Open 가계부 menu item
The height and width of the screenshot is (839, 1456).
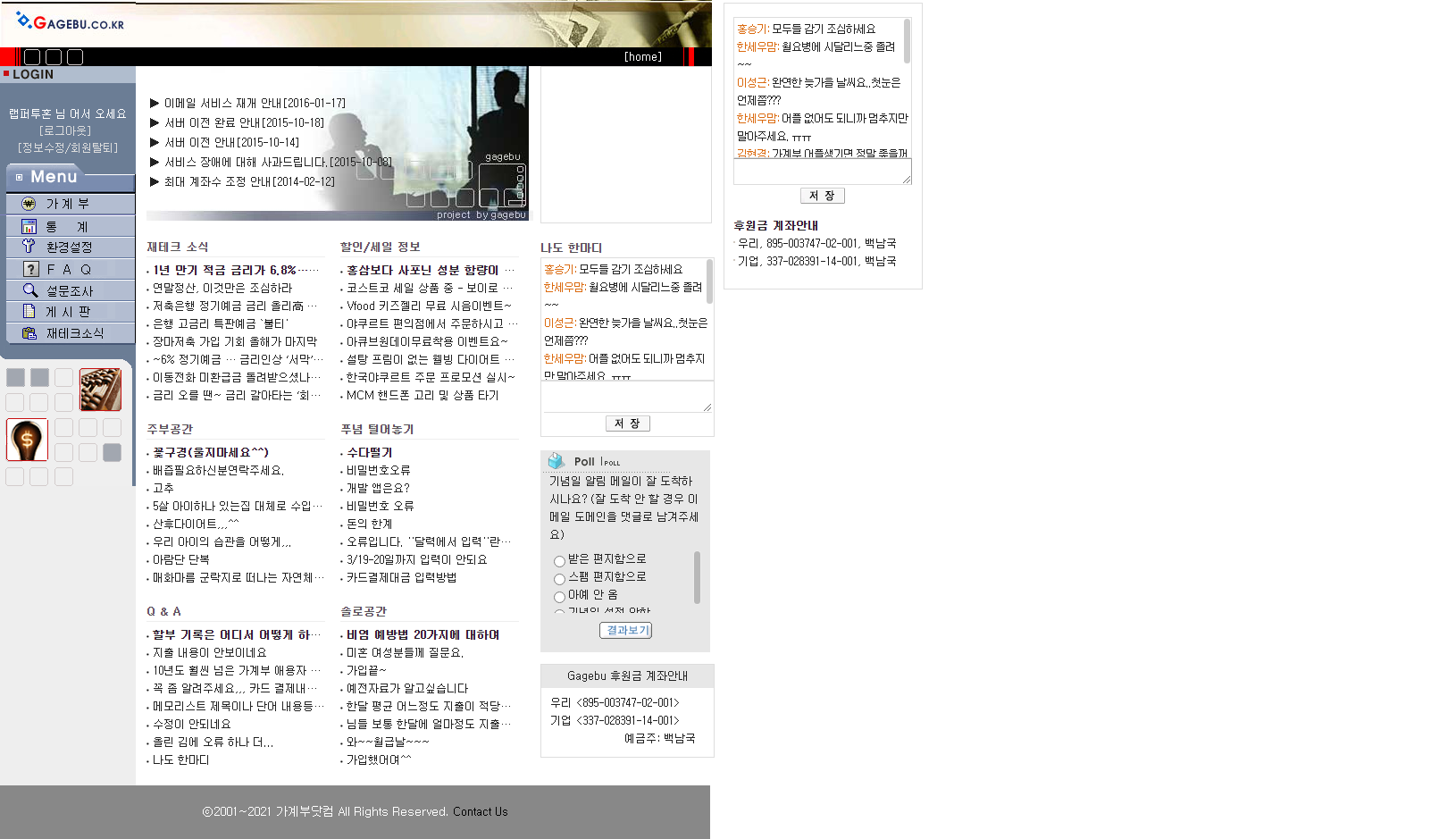click(68, 204)
